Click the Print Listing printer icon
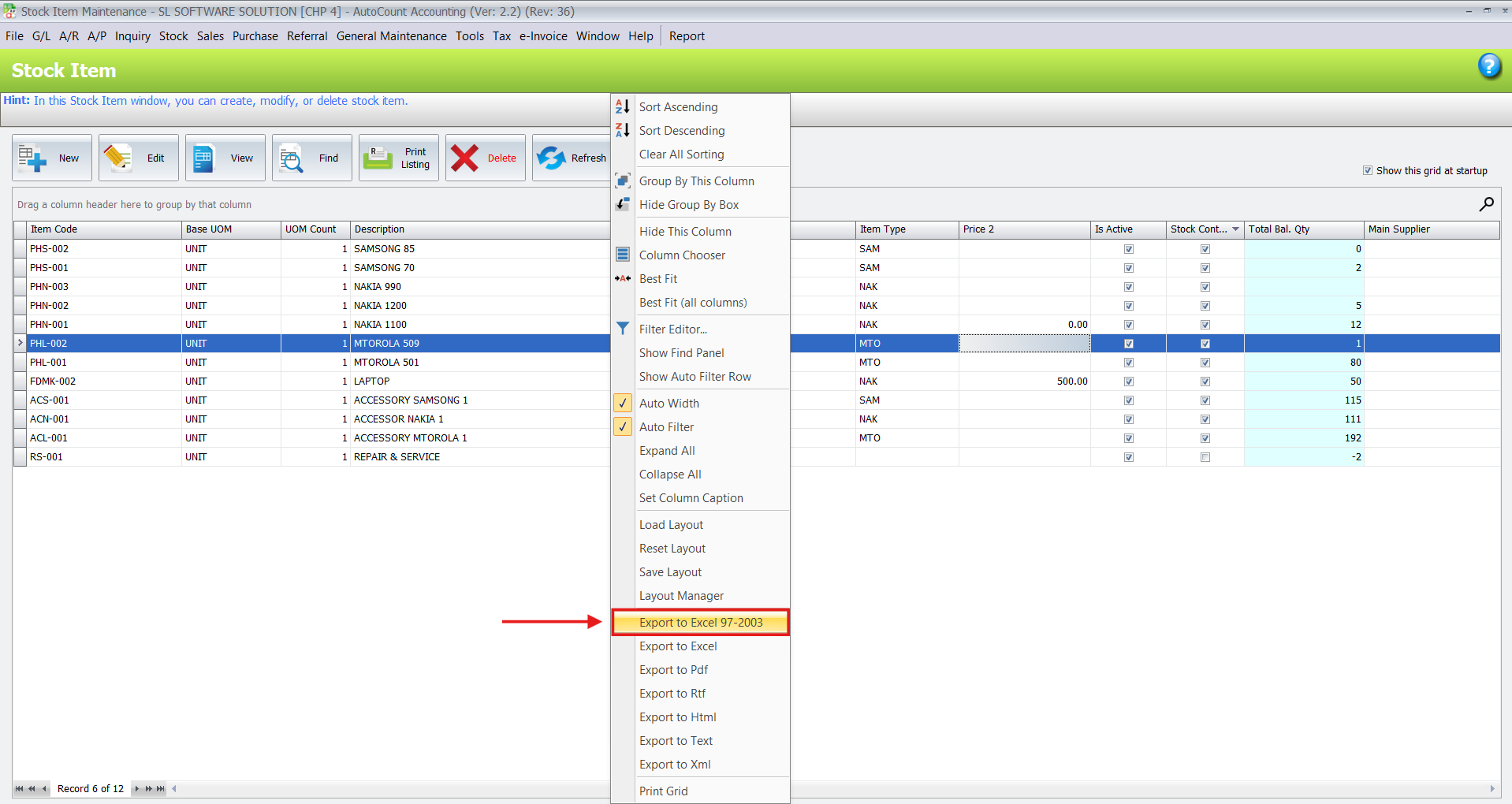This screenshot has width=1512, height=804. point(378,158)
